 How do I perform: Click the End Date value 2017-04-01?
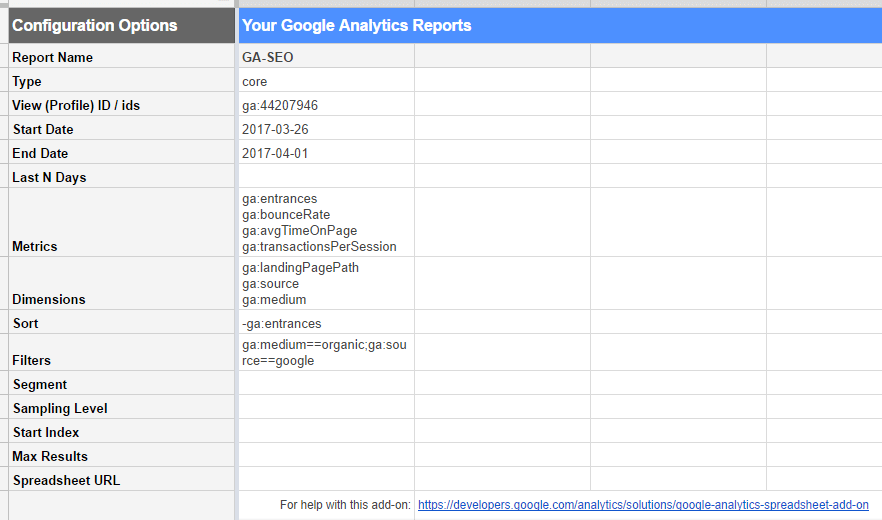tap(326, 153)
